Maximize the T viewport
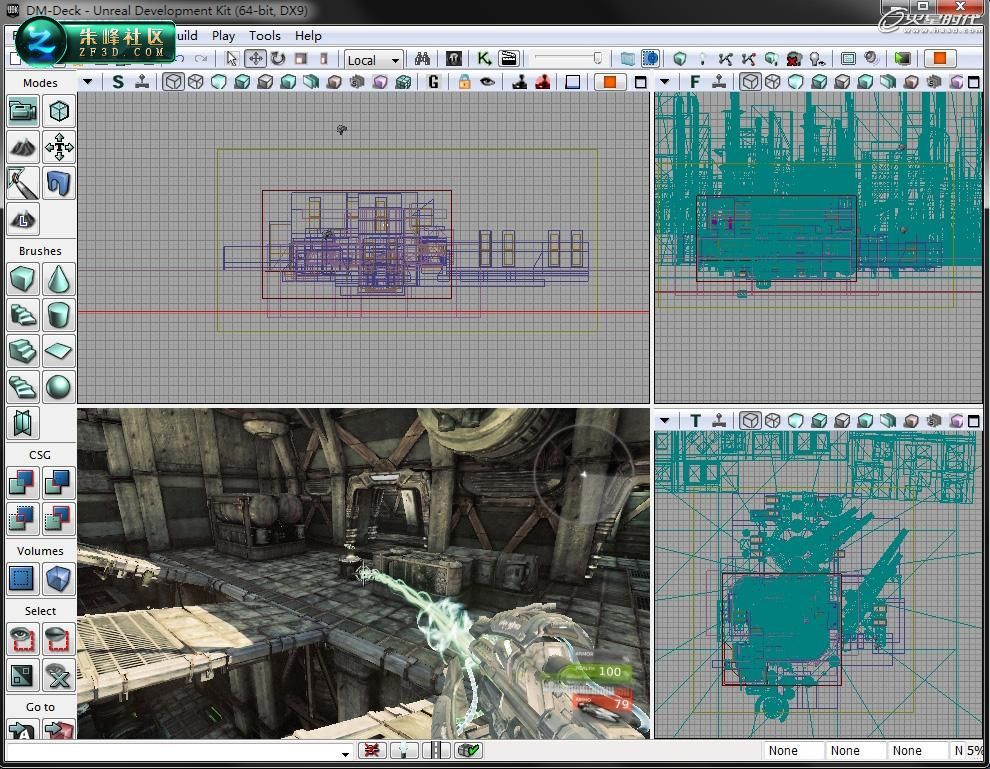Screen dimensions: 990x769 tap(974, 421)
